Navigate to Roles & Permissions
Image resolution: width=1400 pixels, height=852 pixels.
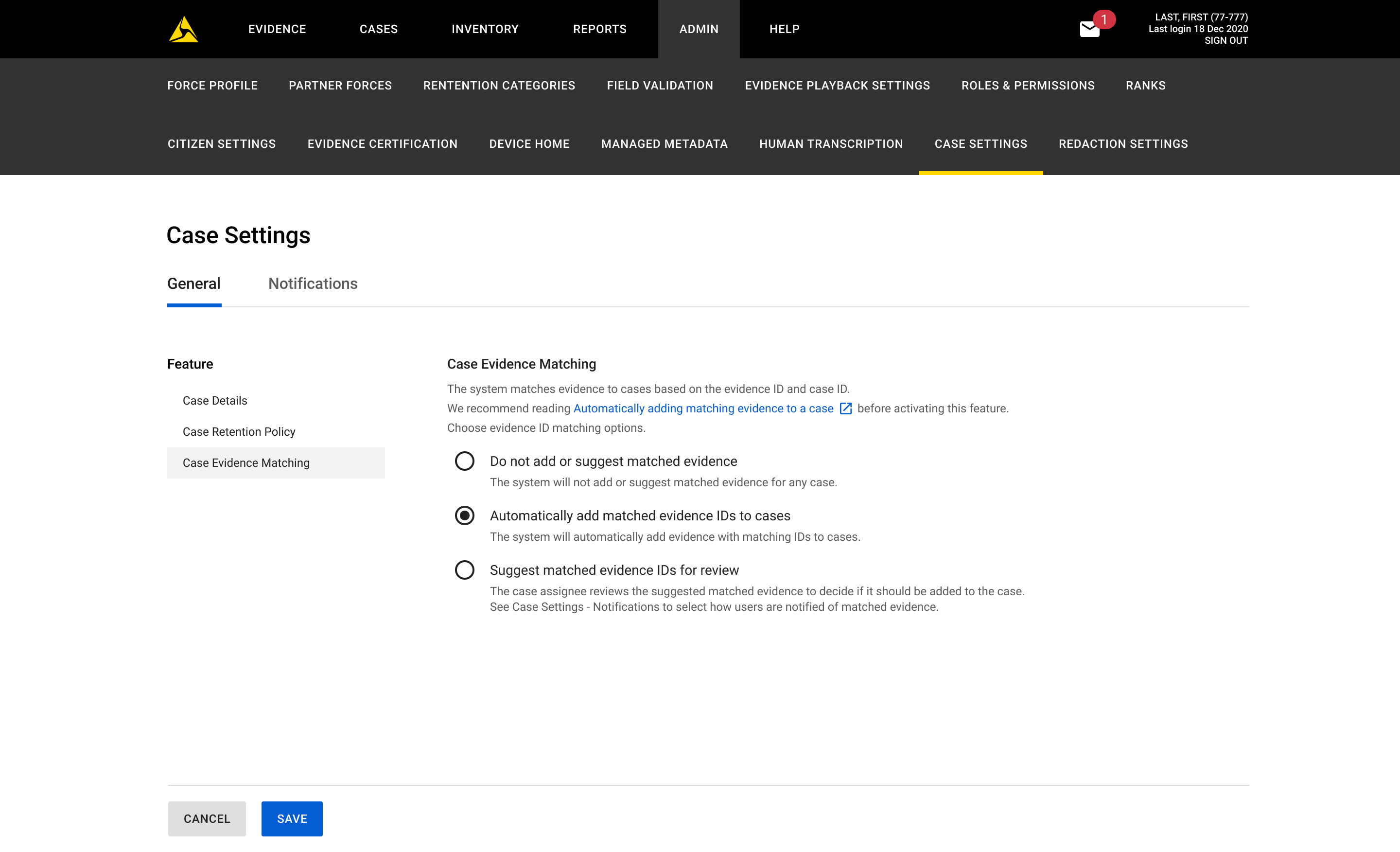coord(1027,85)
